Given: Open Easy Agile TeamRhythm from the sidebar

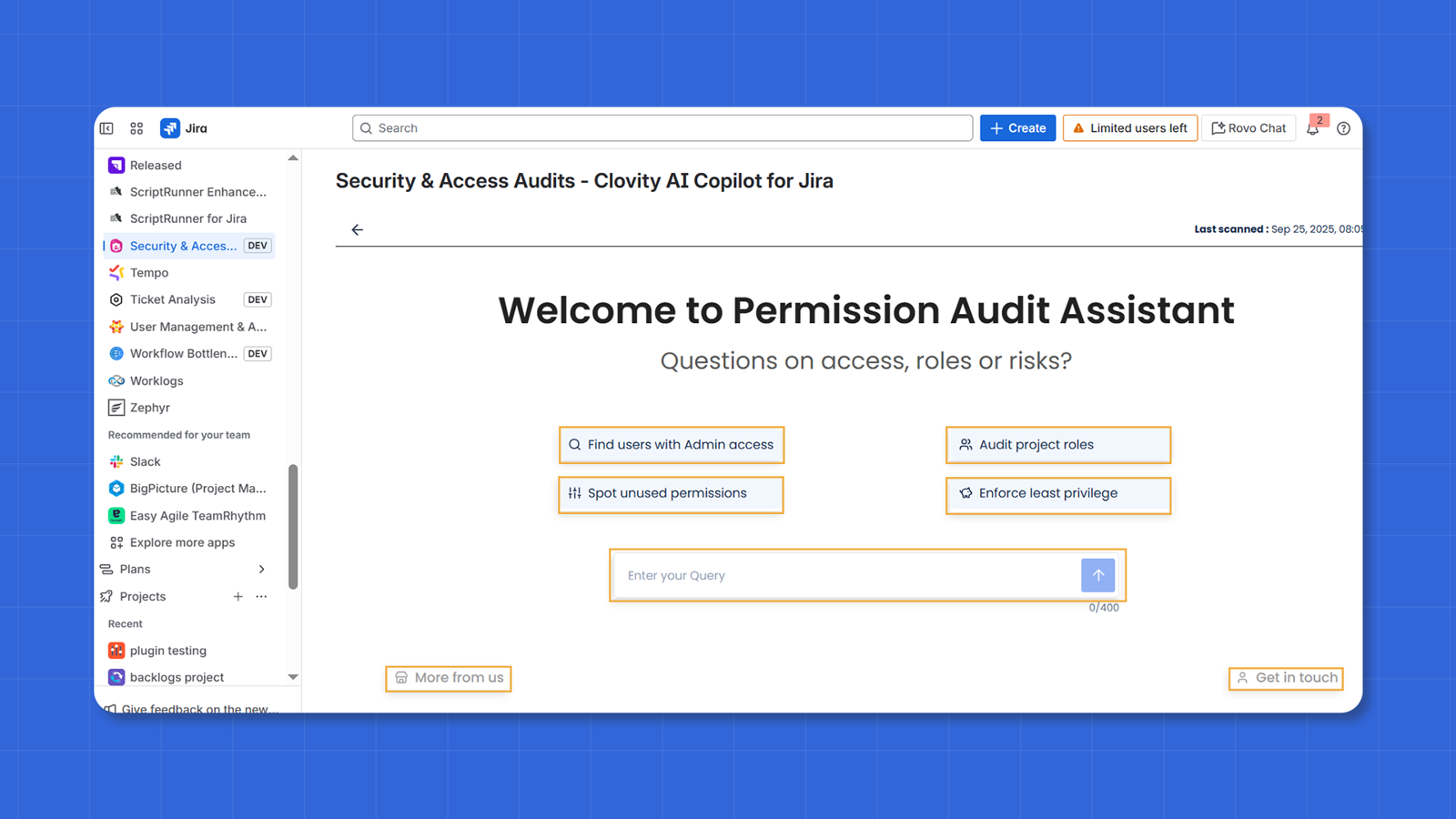Looking at the screenshot, I should [197, 515].
